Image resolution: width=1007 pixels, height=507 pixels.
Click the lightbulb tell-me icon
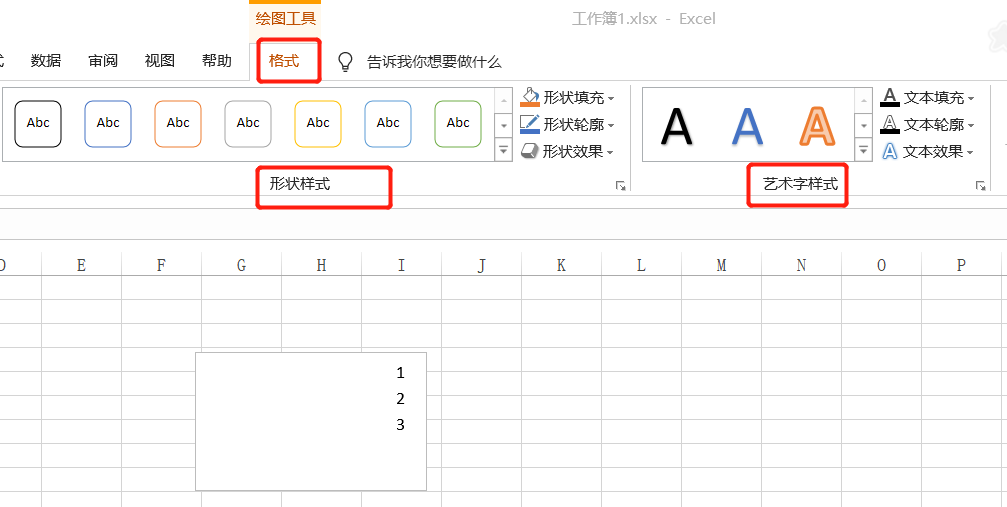pyautogui.click(x=346, y=62)
